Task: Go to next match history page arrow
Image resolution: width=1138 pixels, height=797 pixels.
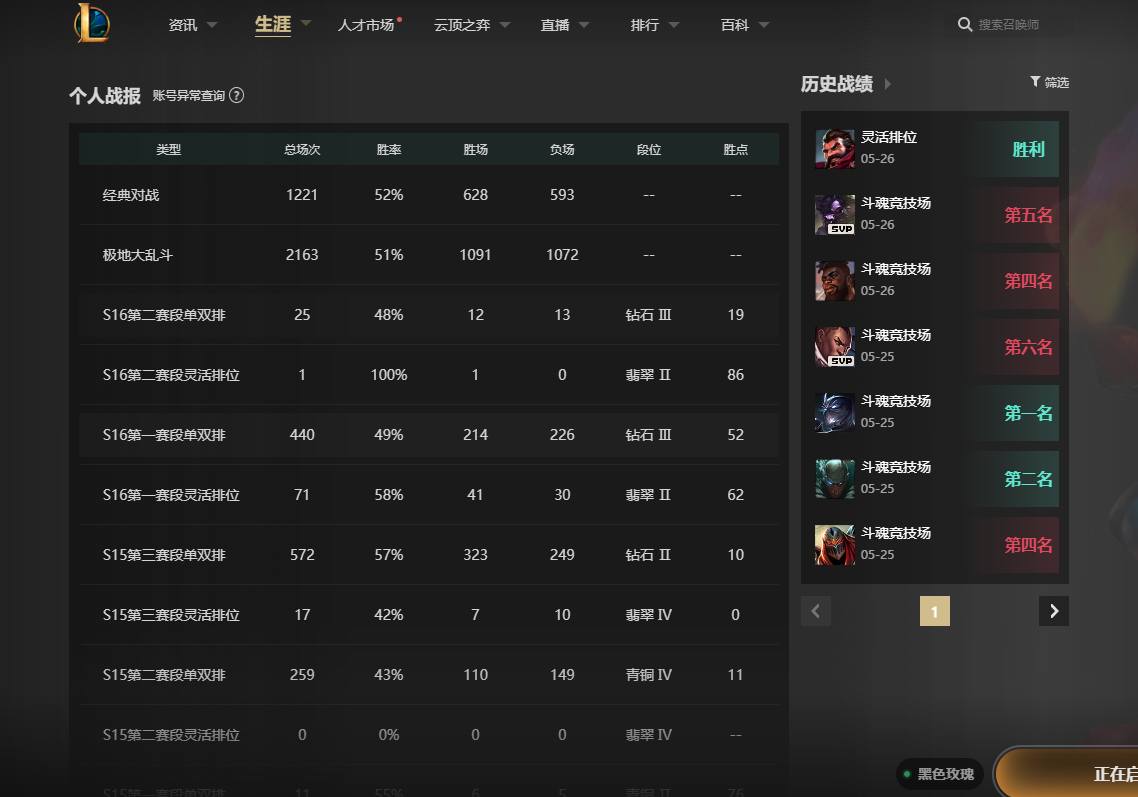Action: pos(1054,611)
